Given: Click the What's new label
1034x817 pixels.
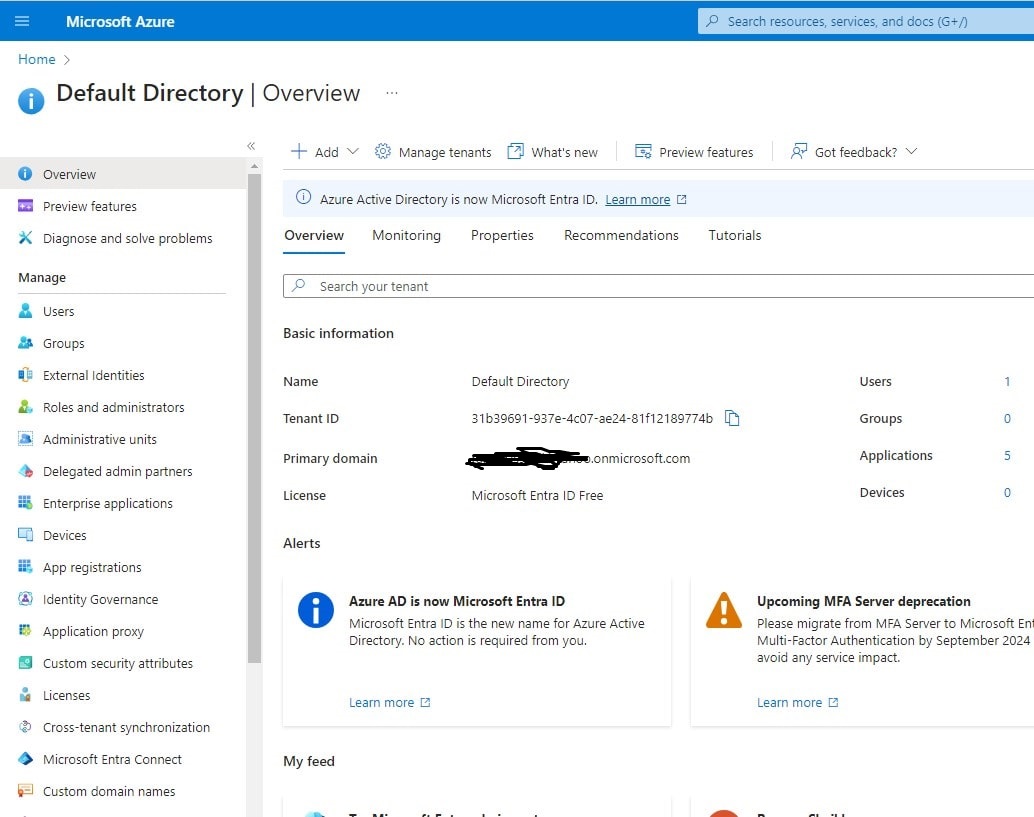Looking at the screenshot, I should [564, 152].
